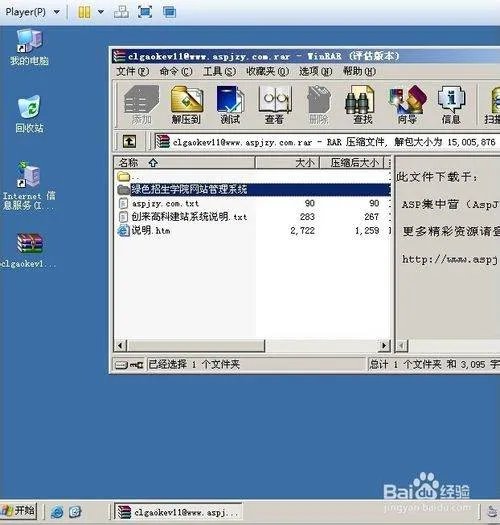Viewport: 500px width, 525px height.
Task: Click the Unity mode icon in Player toolbar
Action: click(169, 12)
